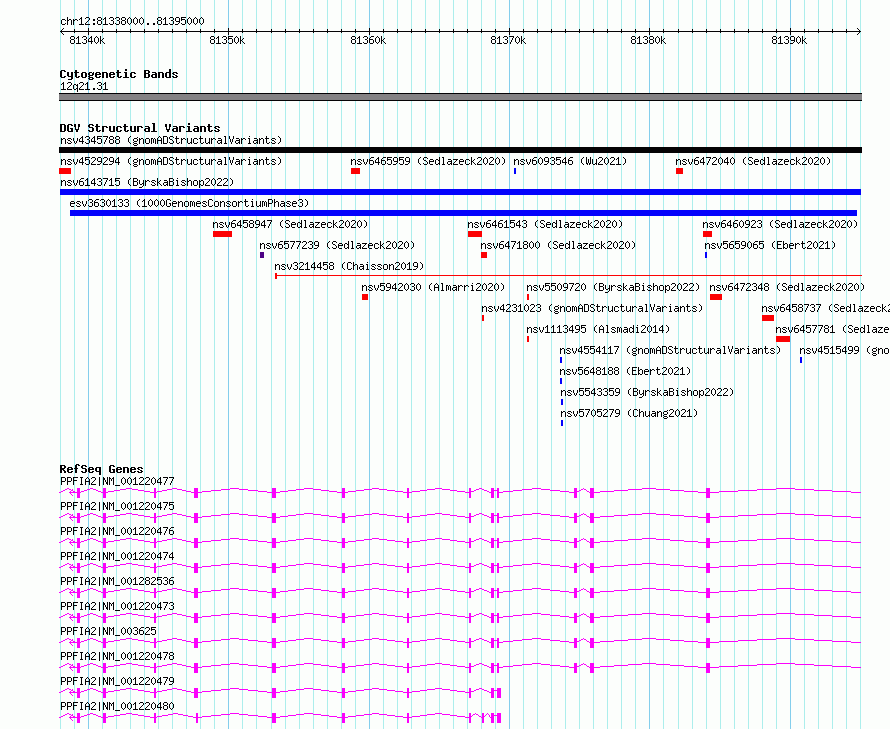Click the 81390k ruler tick label
This screenshot has width=890, height=729.
pos(789,40)
